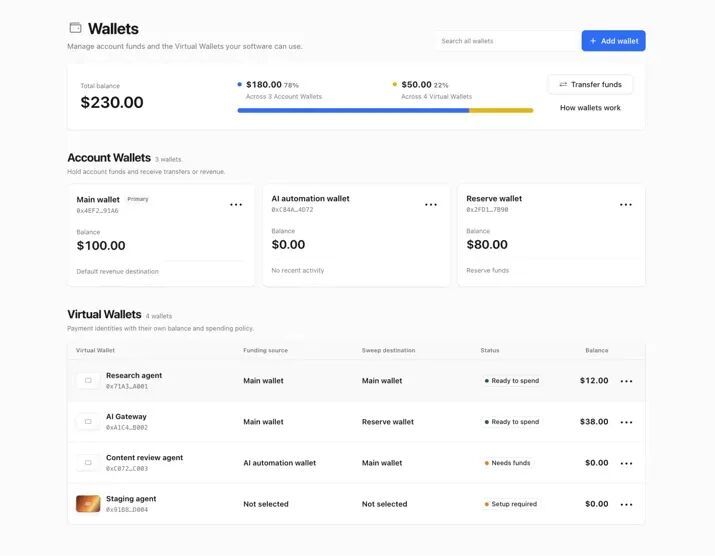Viewport: 715px width, 556px height.
Task: Click the Funding source column header
Action: (x=265, y=350)
